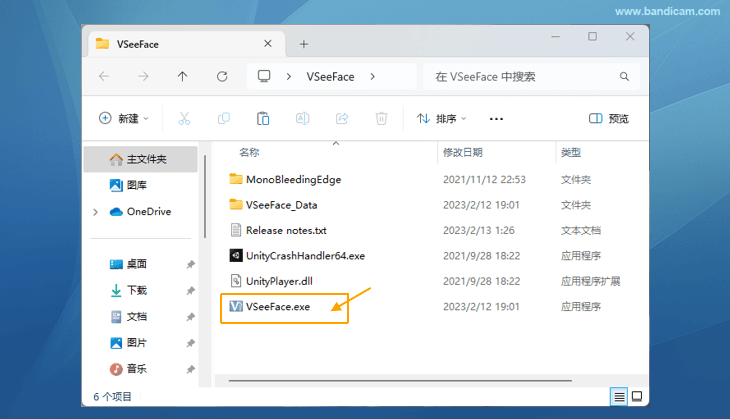Select the VSeeFace.exe application icon
Screen dimensions: 730x419
pyautogui.click(x=236, y=306)
